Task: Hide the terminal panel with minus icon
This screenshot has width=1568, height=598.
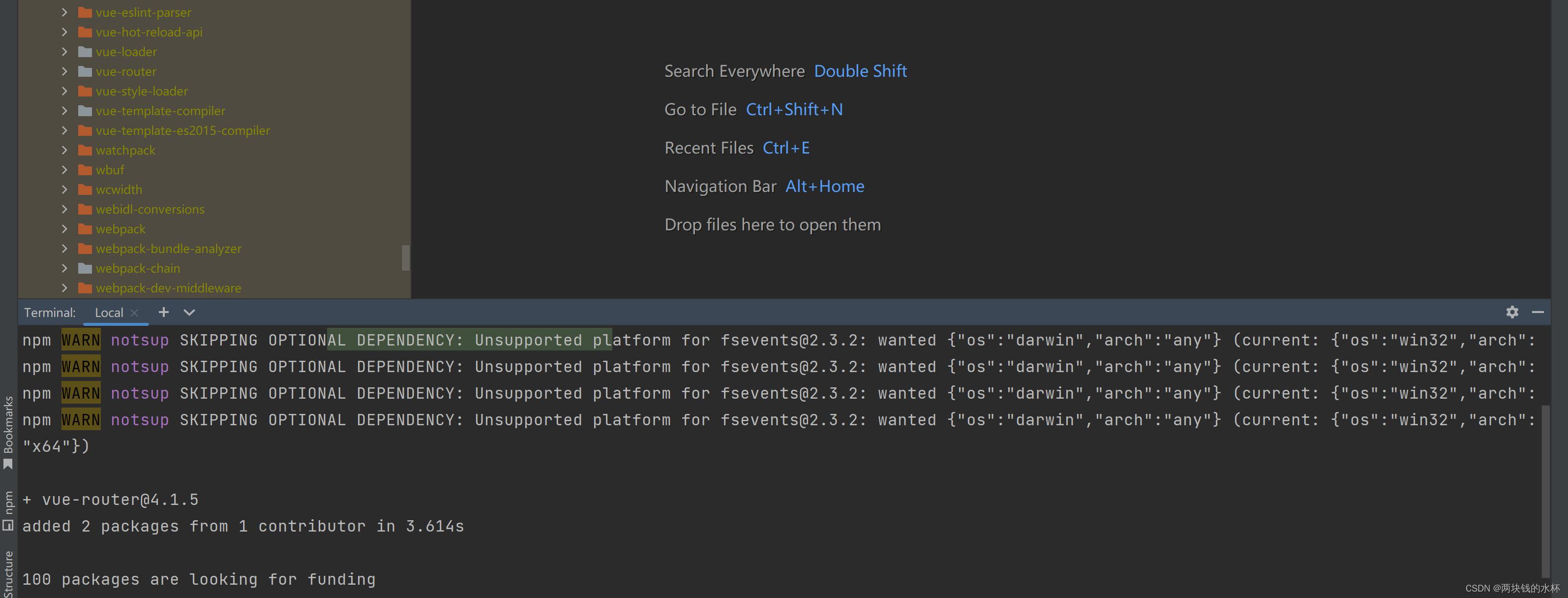Action: pos(1538,313)
